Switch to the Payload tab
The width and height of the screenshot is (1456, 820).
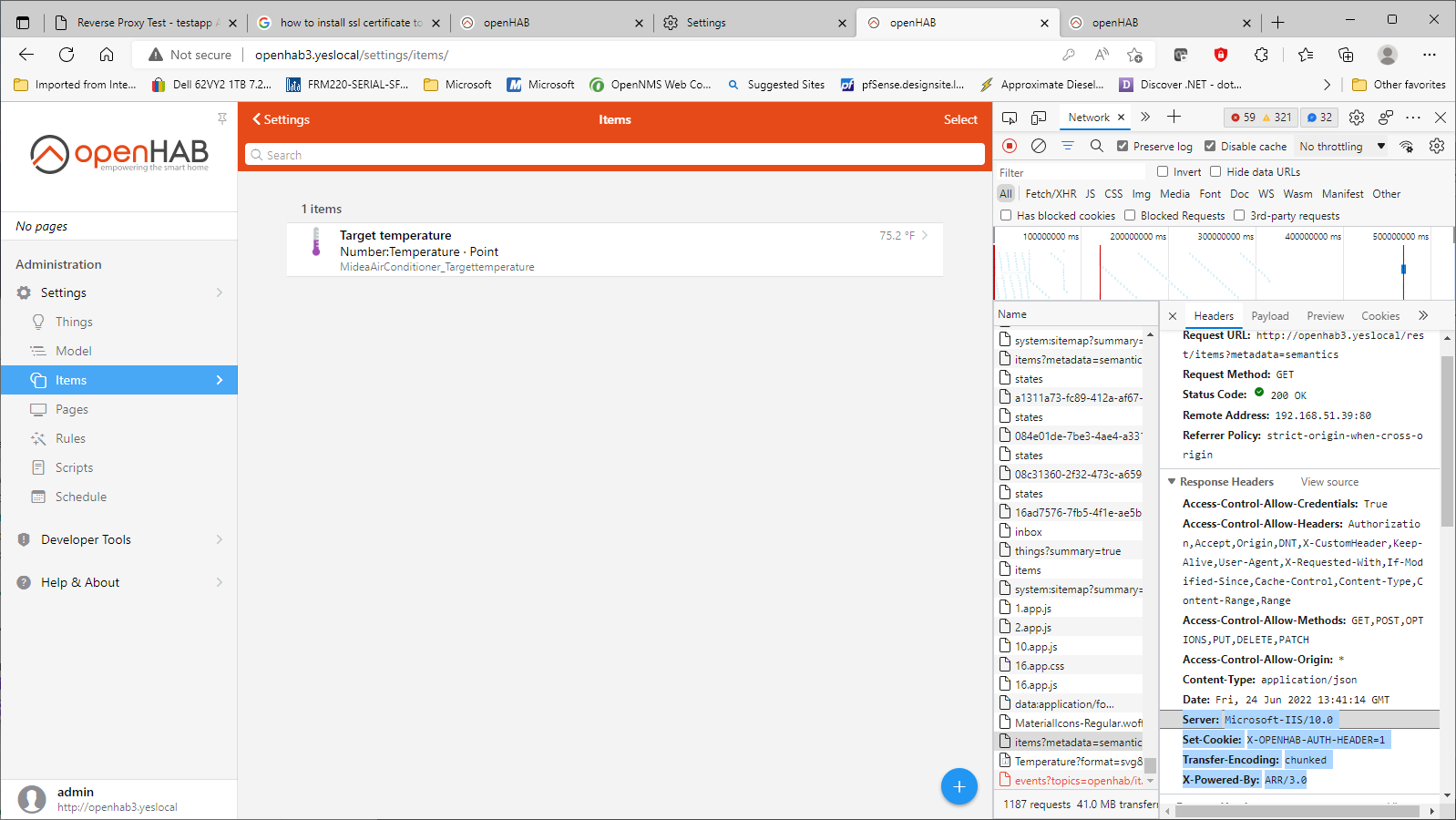click(x=1269, y=316)
